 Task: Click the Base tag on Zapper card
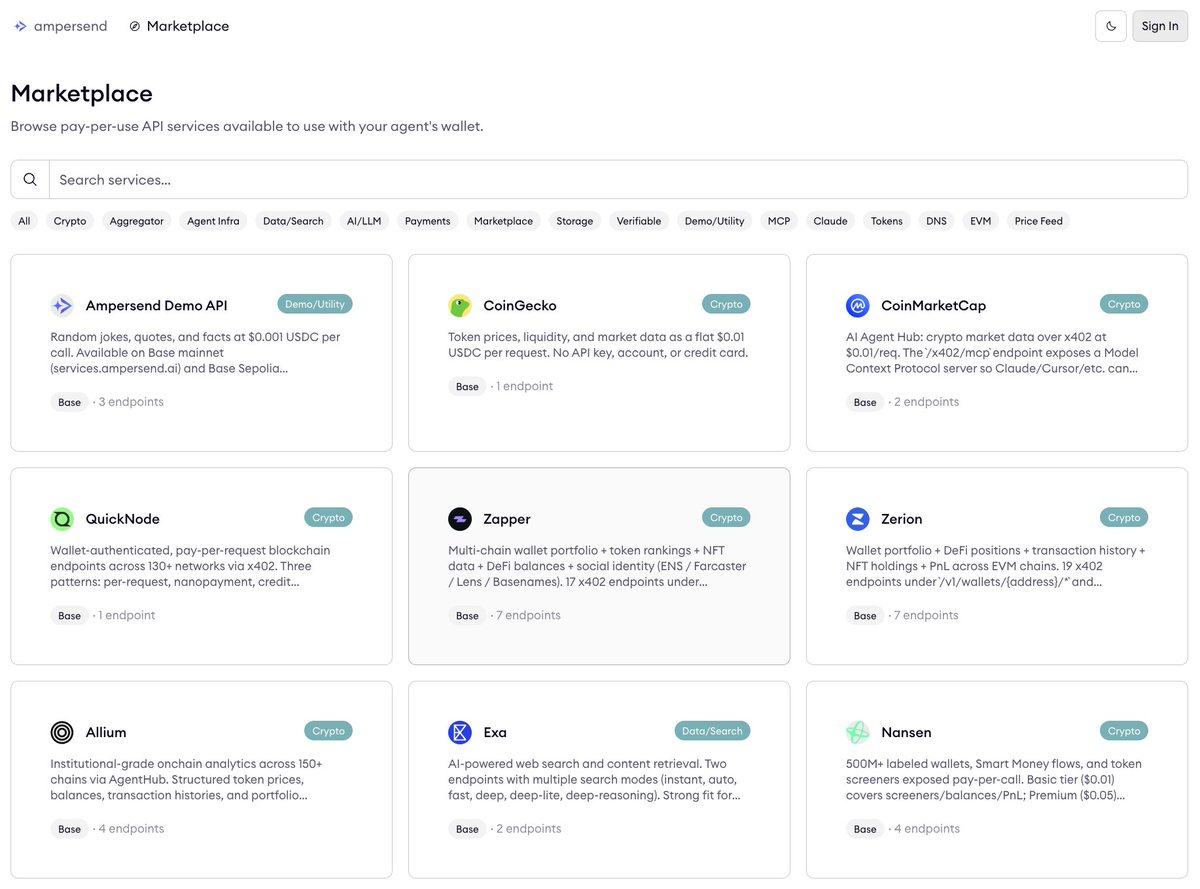[x=468, y=616]
